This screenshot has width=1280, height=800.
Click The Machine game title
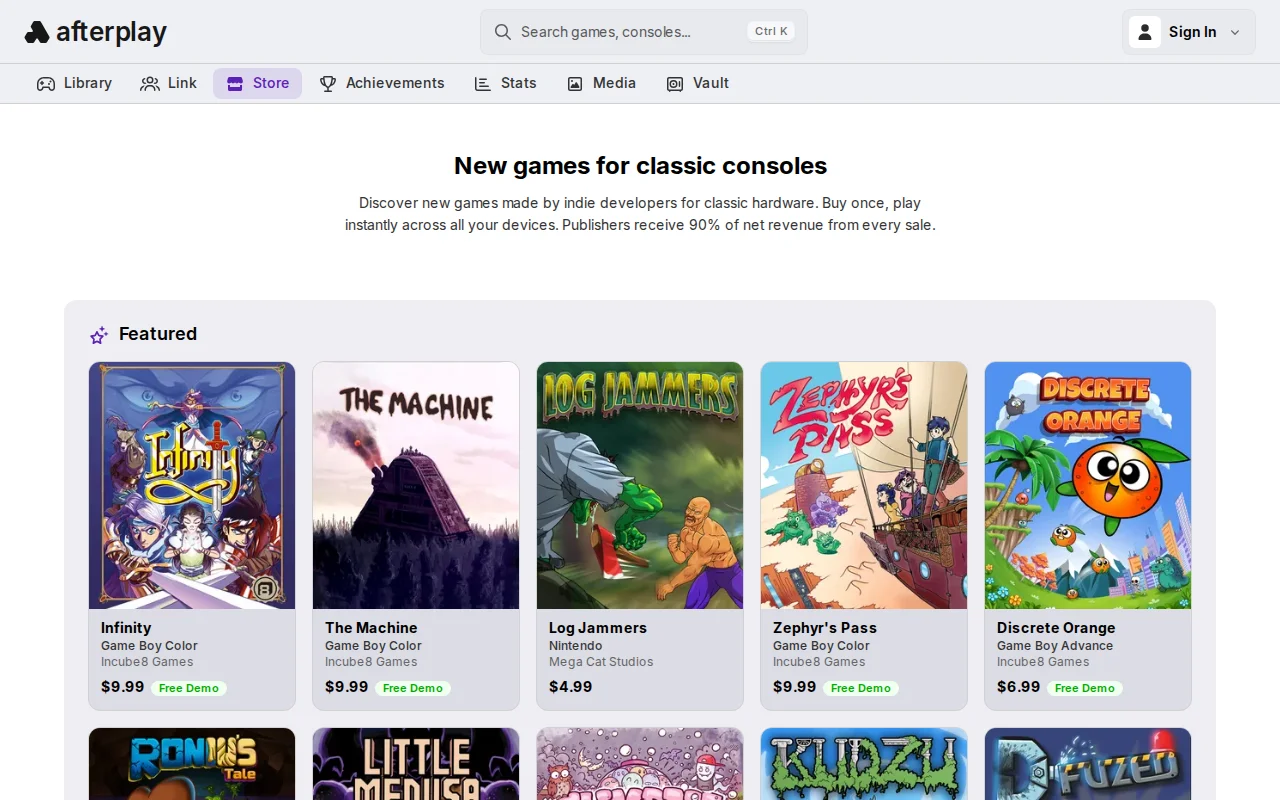371,628
